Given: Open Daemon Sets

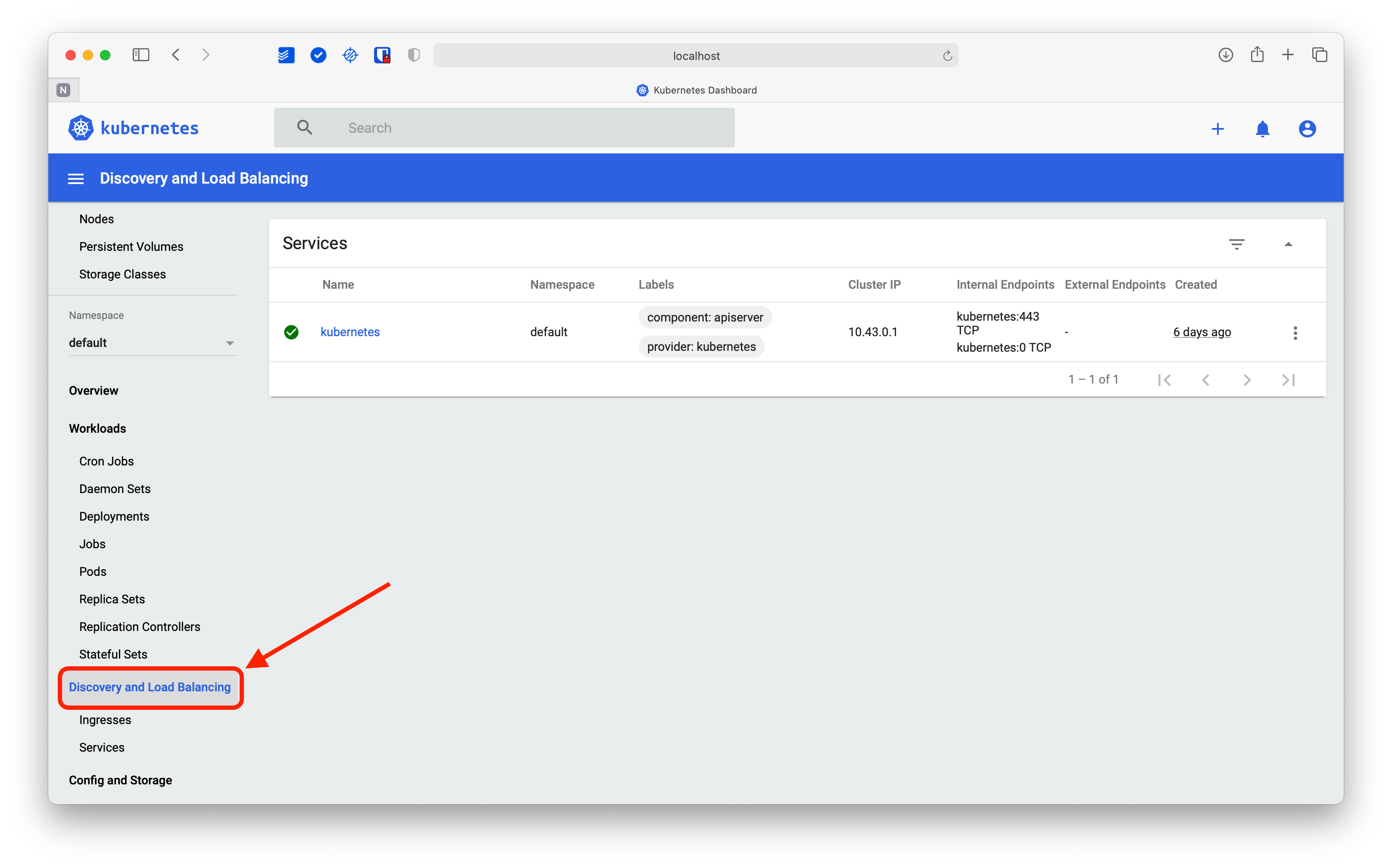Looking at the screenshot, I should point(115,489).
